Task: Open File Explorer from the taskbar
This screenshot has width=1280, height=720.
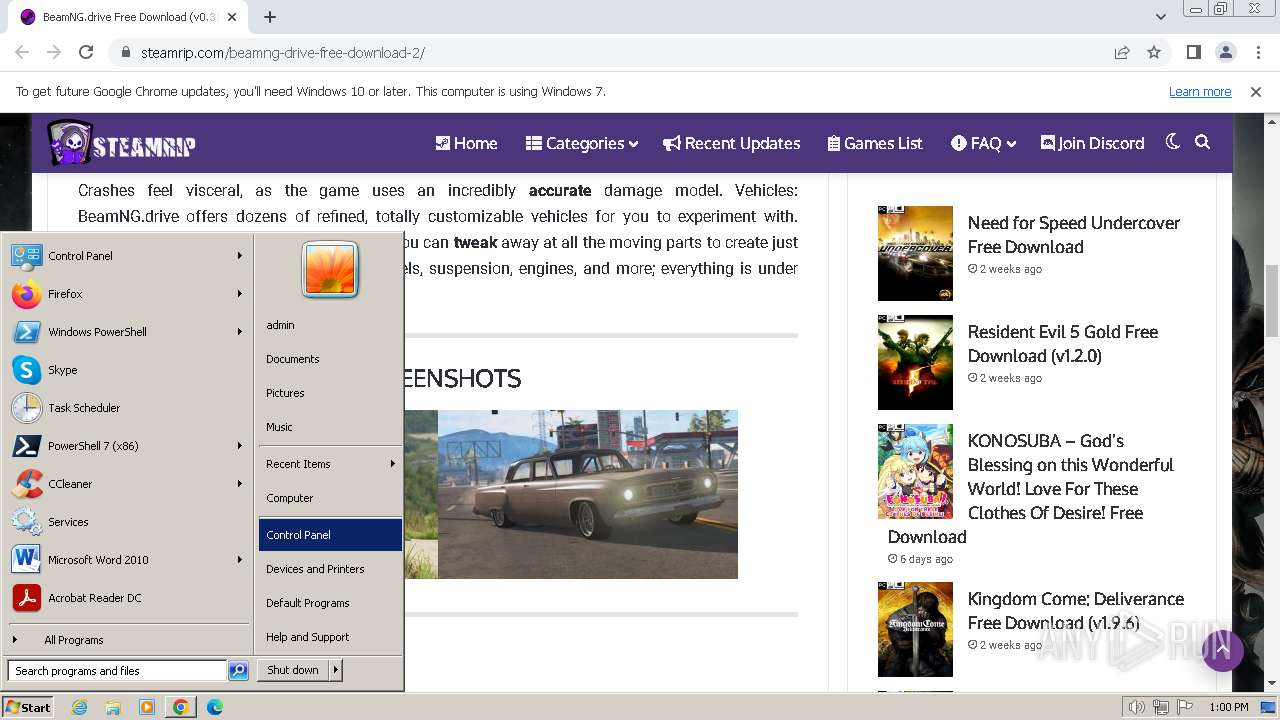Action: (113, 707)
